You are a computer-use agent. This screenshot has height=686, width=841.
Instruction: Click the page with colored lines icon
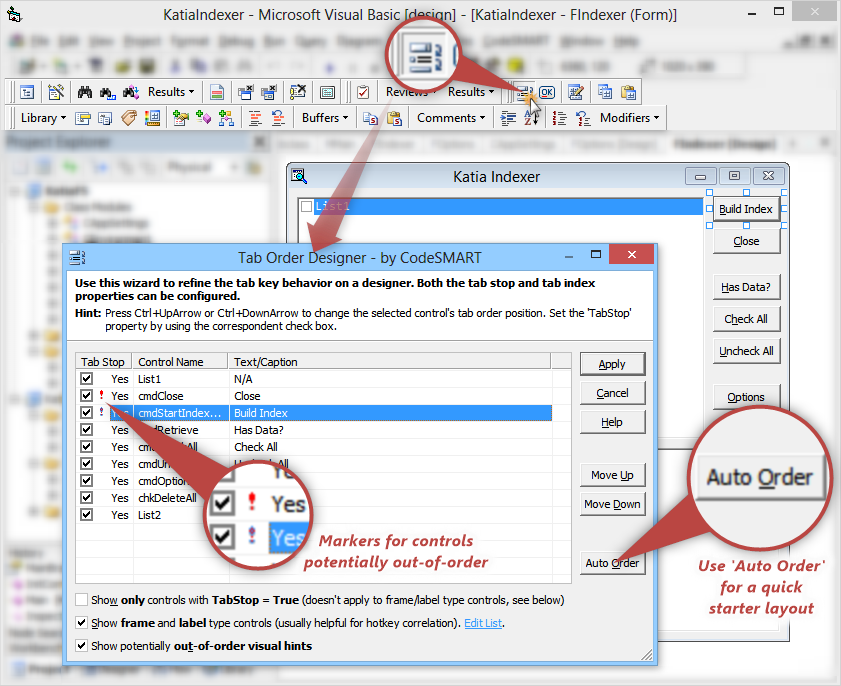[x=217, y=92]
